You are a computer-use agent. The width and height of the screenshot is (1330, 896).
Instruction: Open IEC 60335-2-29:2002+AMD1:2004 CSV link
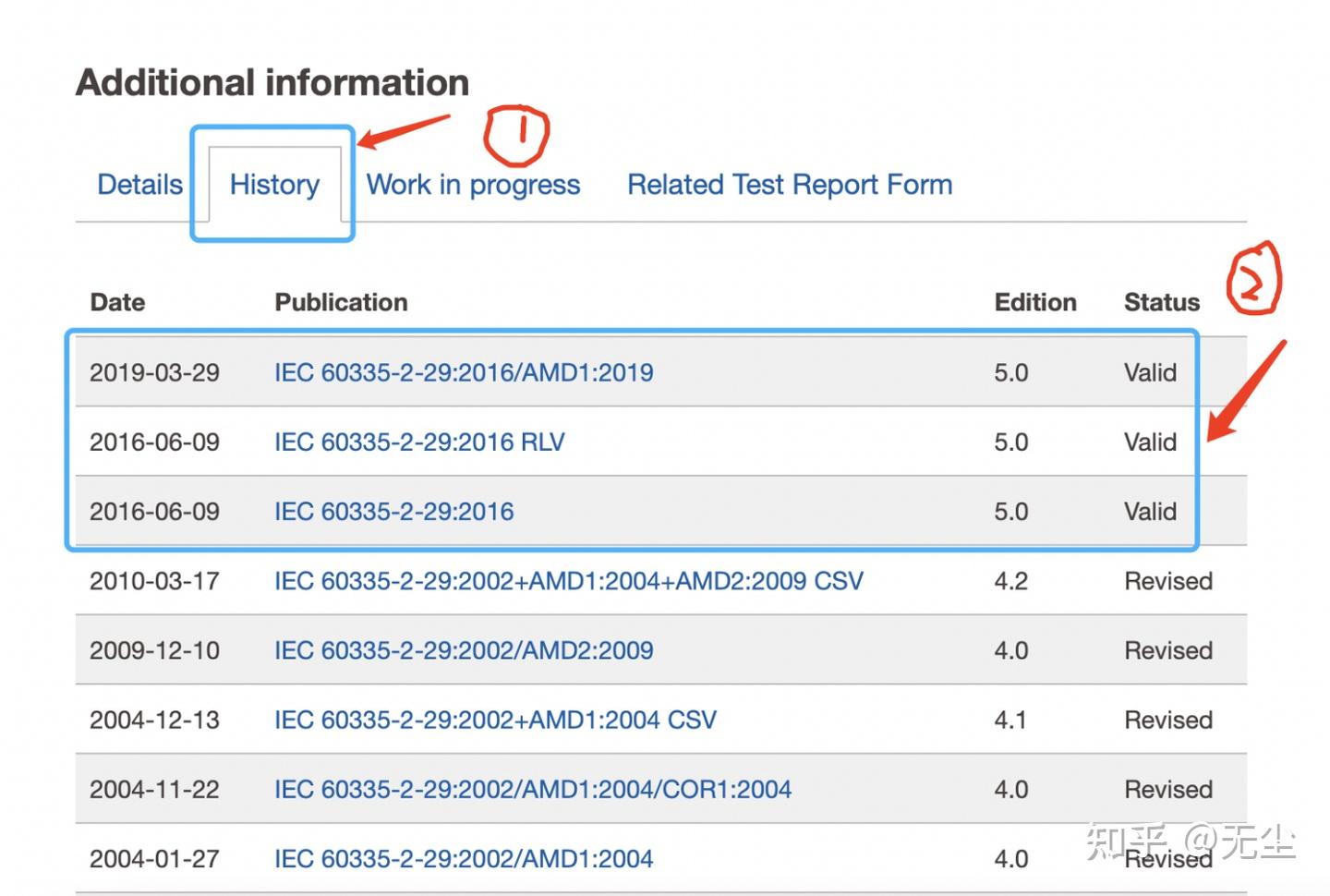495,720
